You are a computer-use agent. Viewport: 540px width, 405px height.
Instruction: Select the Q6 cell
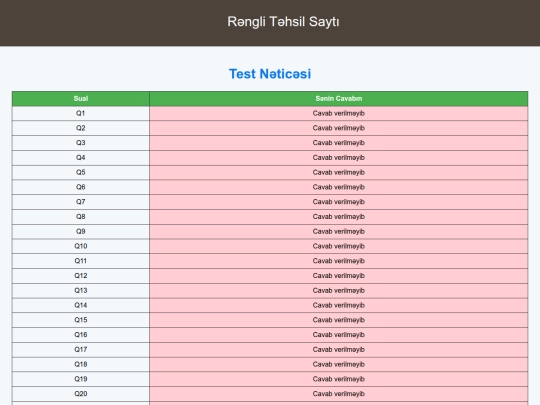81,187
